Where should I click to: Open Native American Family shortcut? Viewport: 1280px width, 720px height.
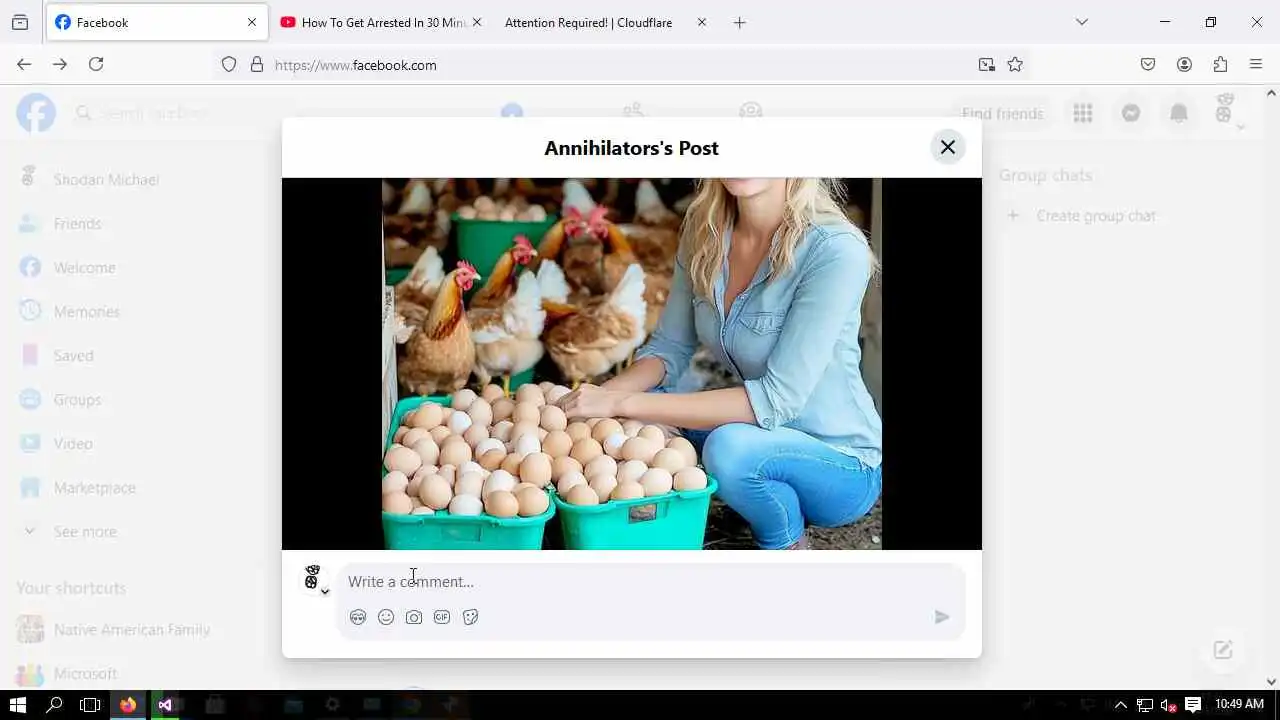(132, 630)
